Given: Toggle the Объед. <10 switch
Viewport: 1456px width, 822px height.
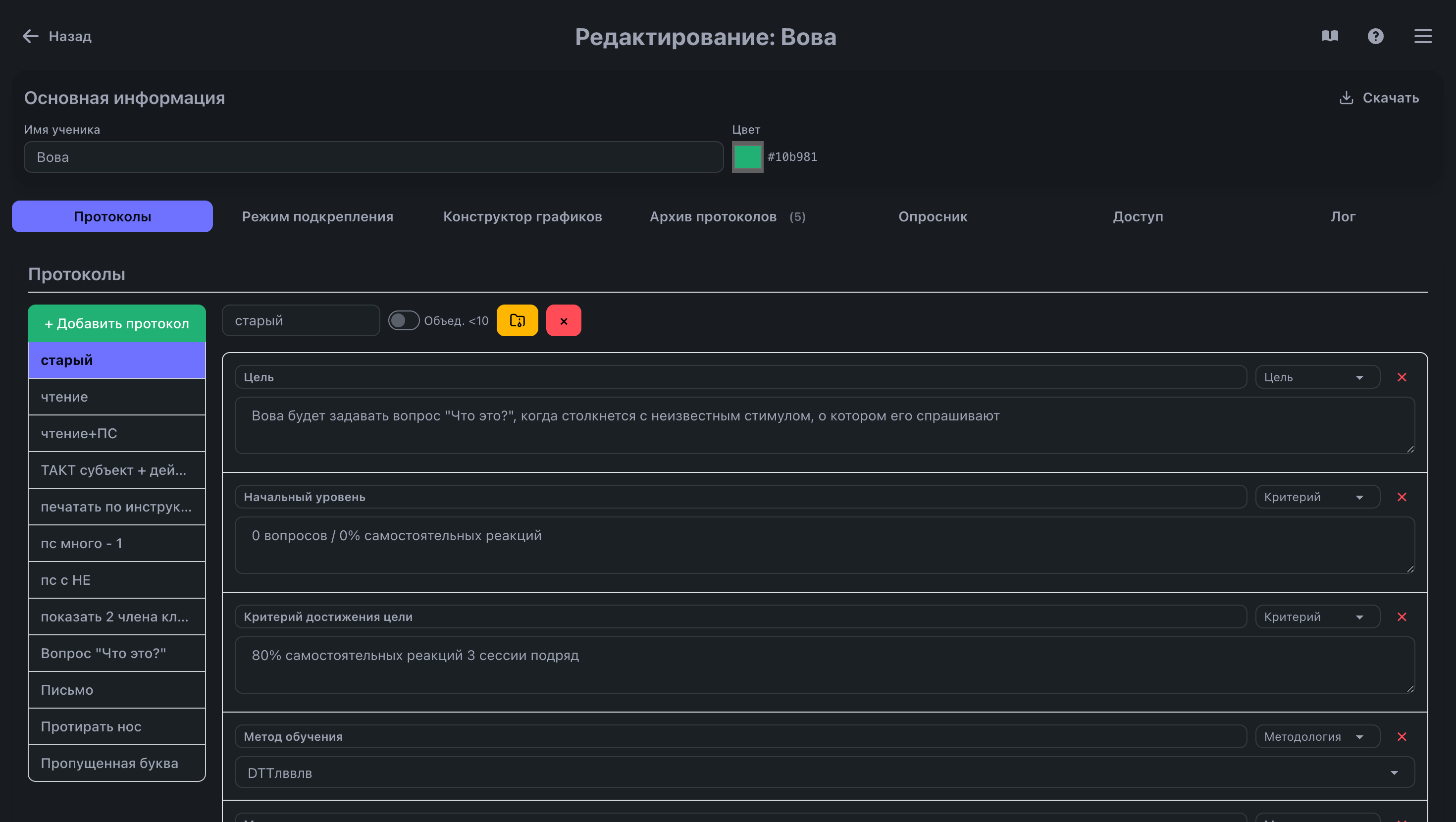Looking at the screenshot, I should click(404, 320).
